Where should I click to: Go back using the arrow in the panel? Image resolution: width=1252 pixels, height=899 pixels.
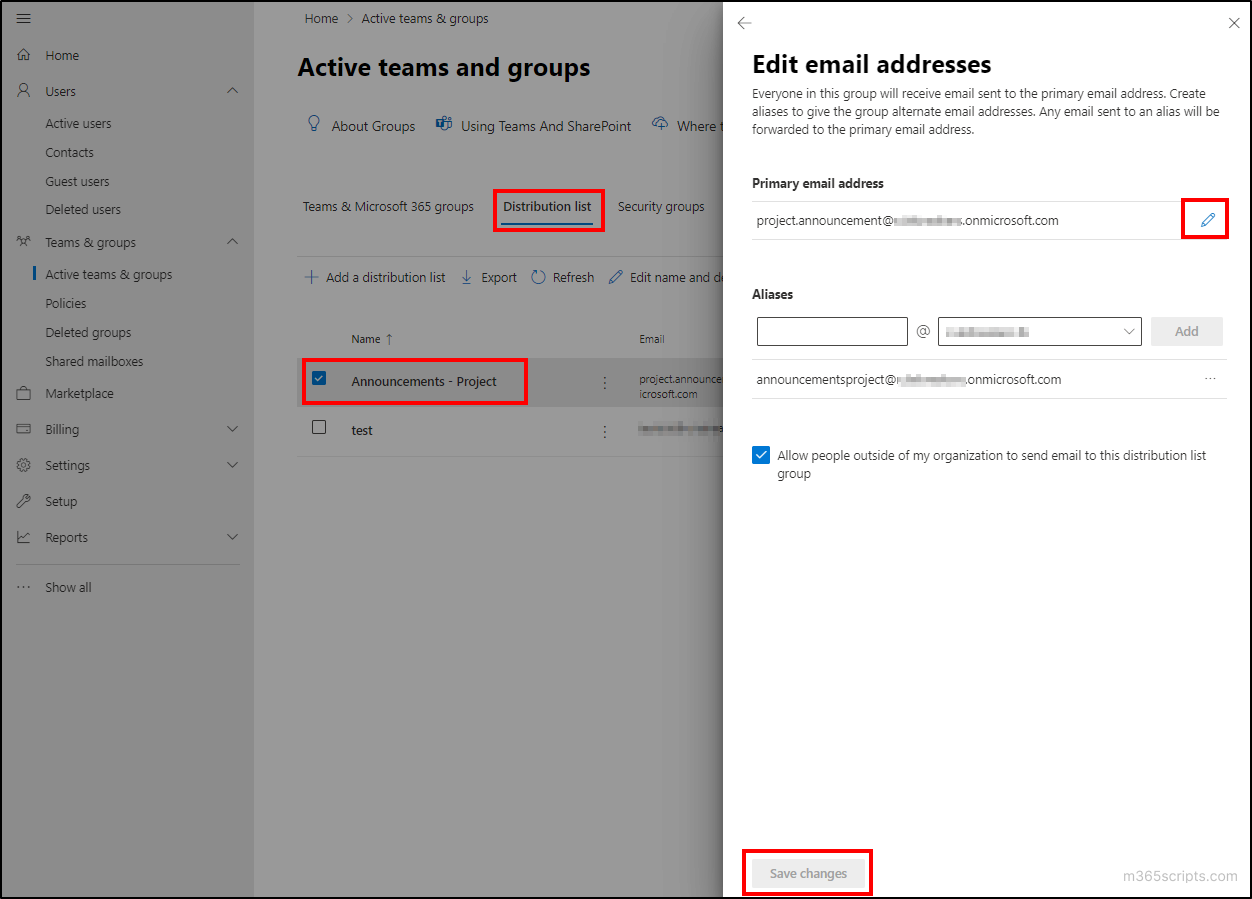coord(743,22)
